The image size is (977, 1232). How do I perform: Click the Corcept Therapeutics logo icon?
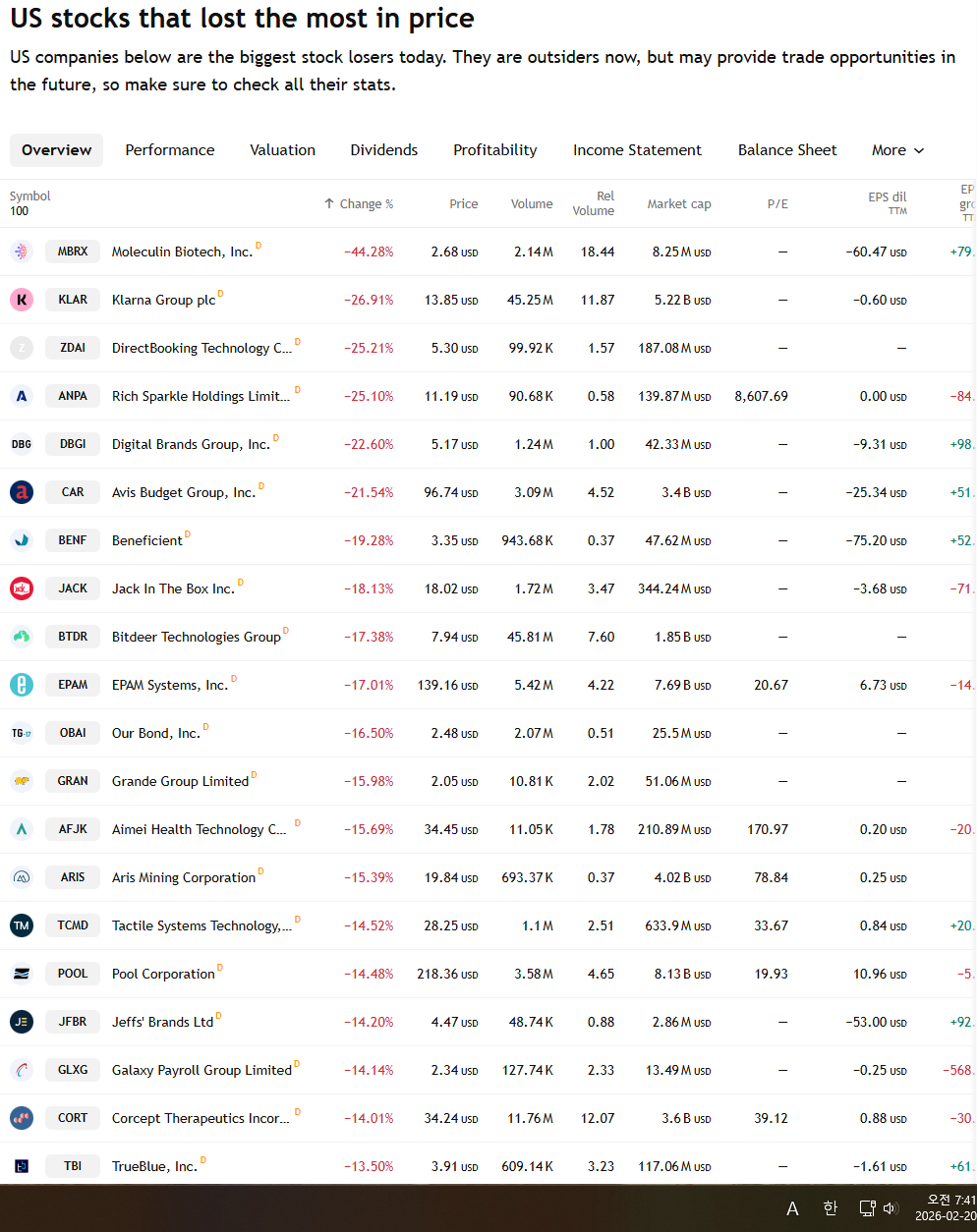pos(22,1118)
